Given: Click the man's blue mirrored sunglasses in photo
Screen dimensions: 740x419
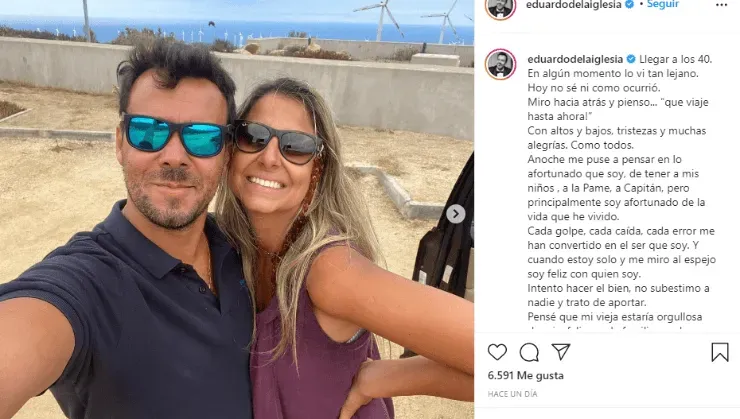Looking at the screenshot, I should [x=175, y=136].
